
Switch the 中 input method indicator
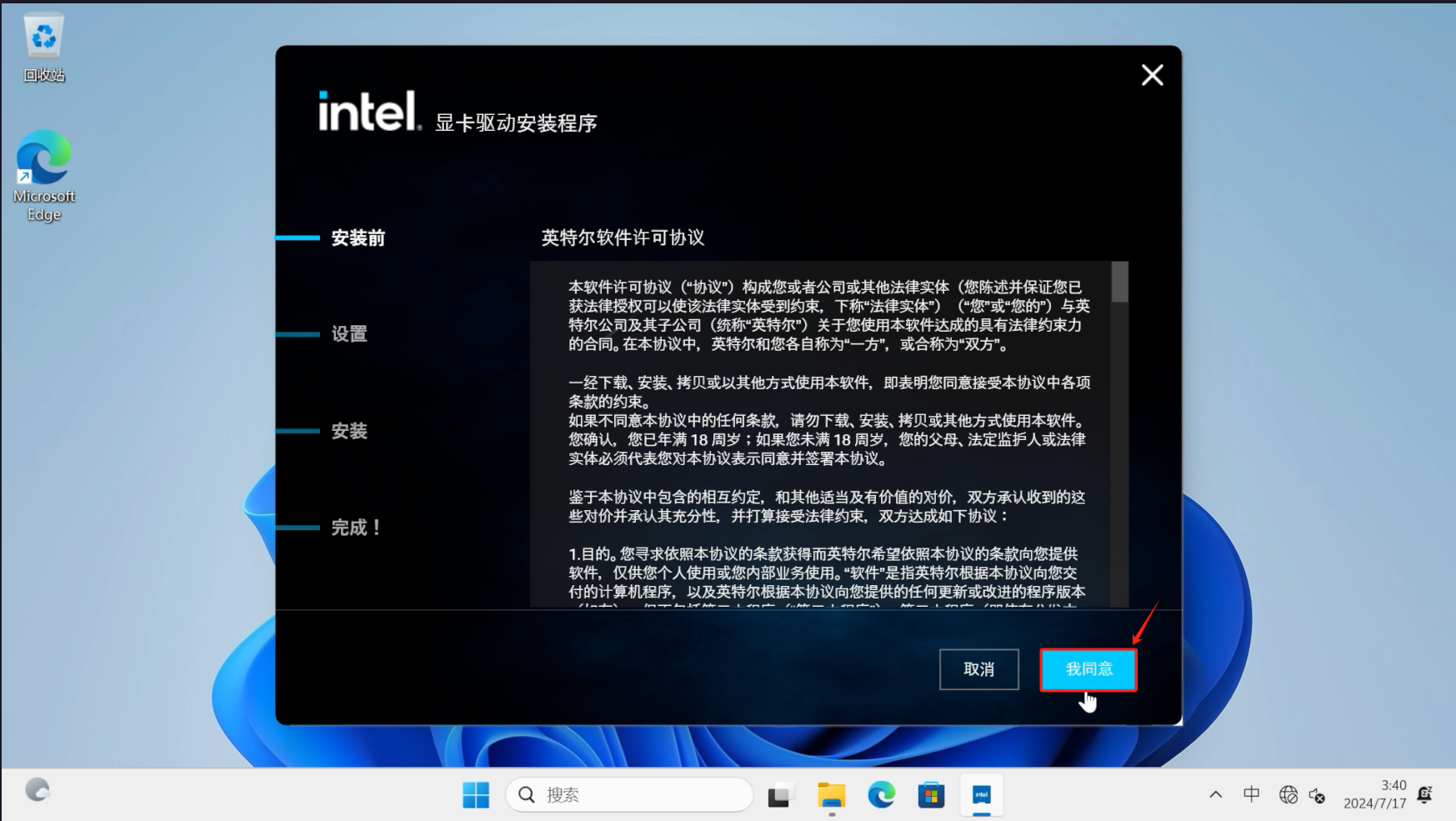pyautogui.click(x=1252, y=795)
